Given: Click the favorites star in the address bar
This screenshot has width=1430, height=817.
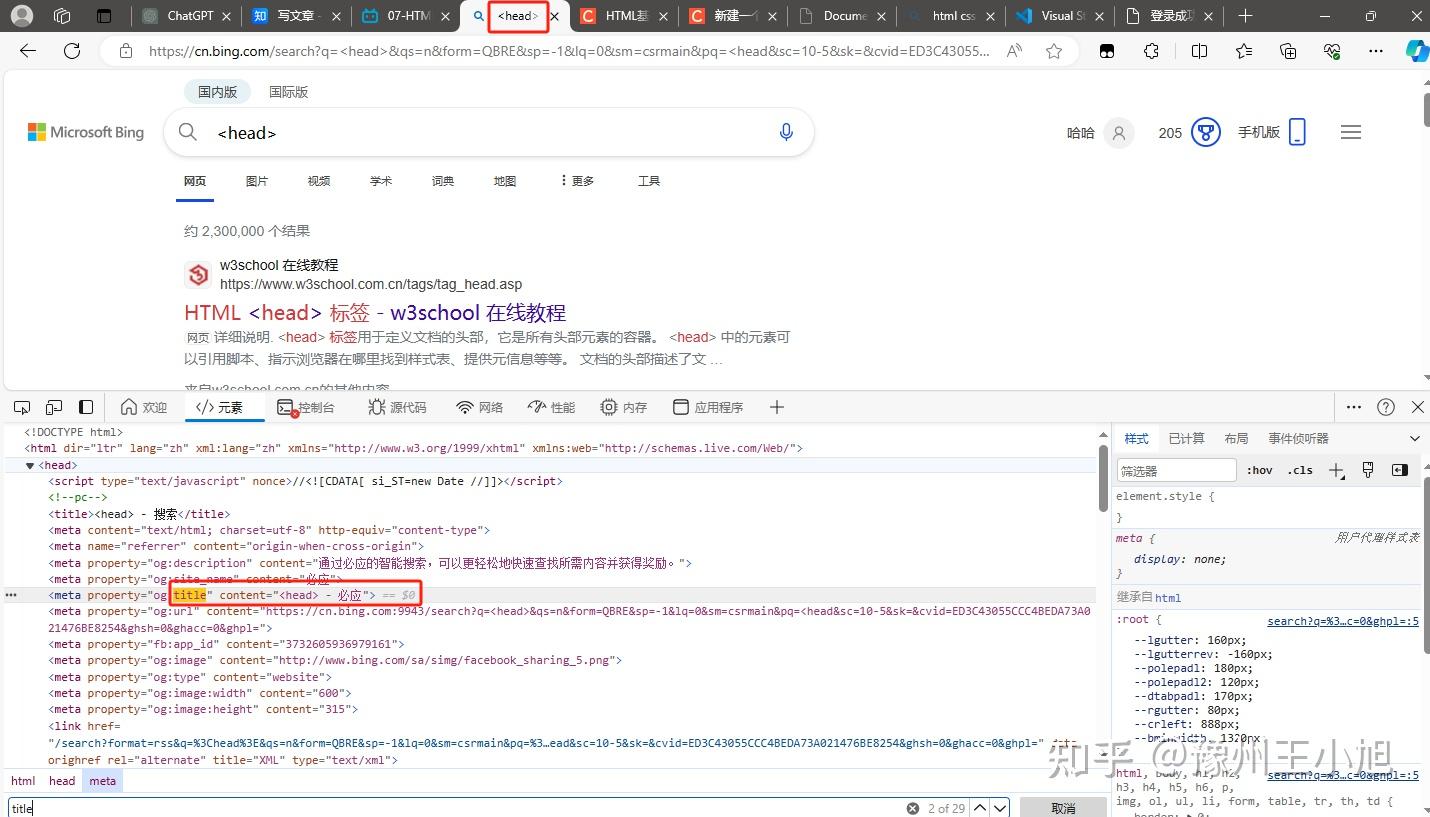Looking at the screenshot, I should pos(1054,51).
